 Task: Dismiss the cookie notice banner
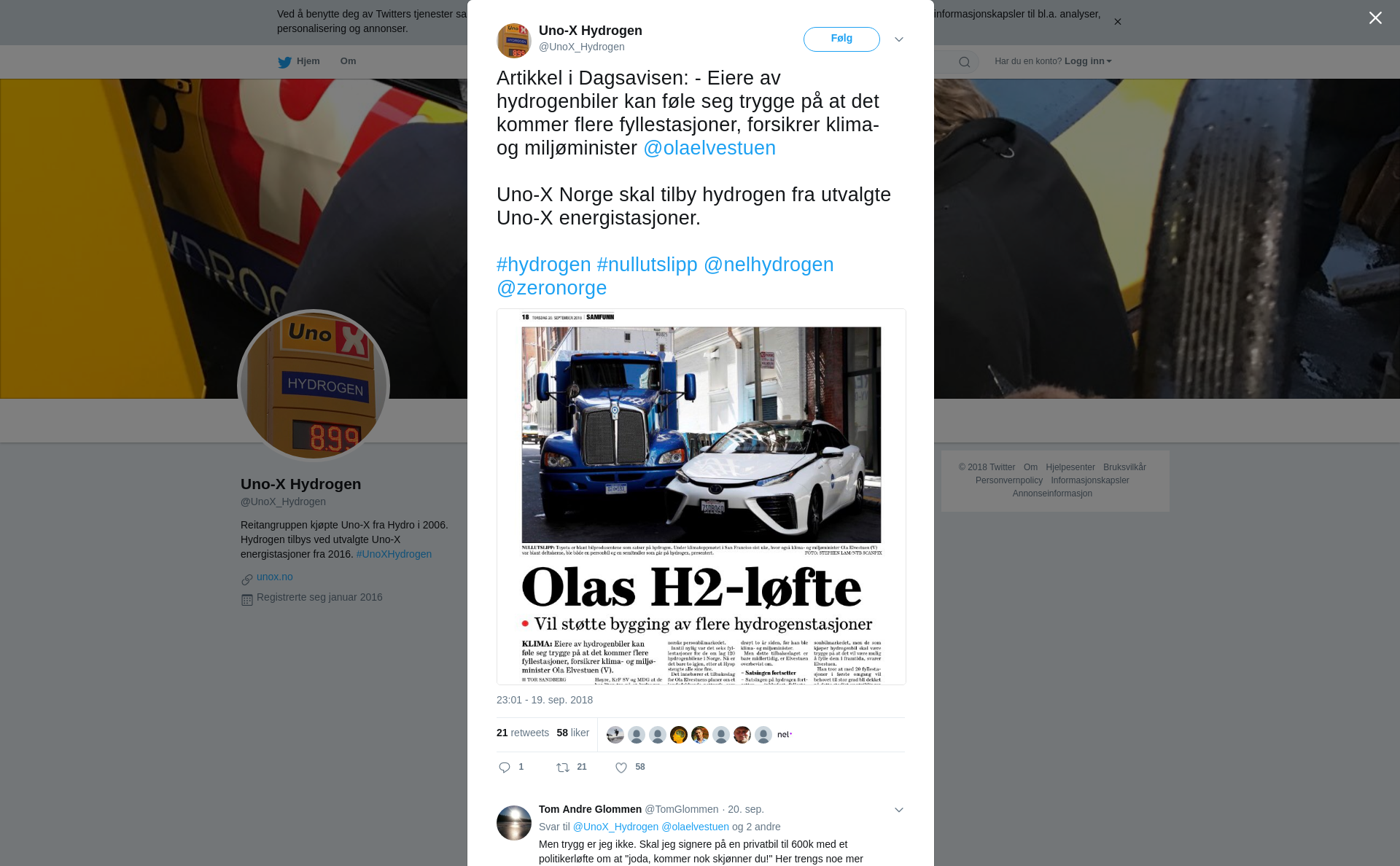coord(1117,22)
